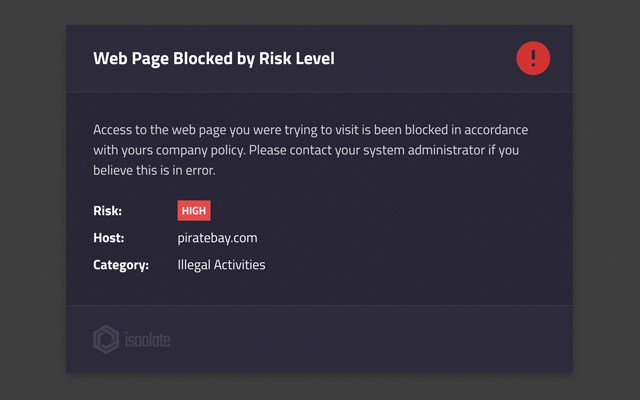Viewport: 640px width, 400px height.
Task: Click the word "Illegal" in category value
Action: (194, 265)
